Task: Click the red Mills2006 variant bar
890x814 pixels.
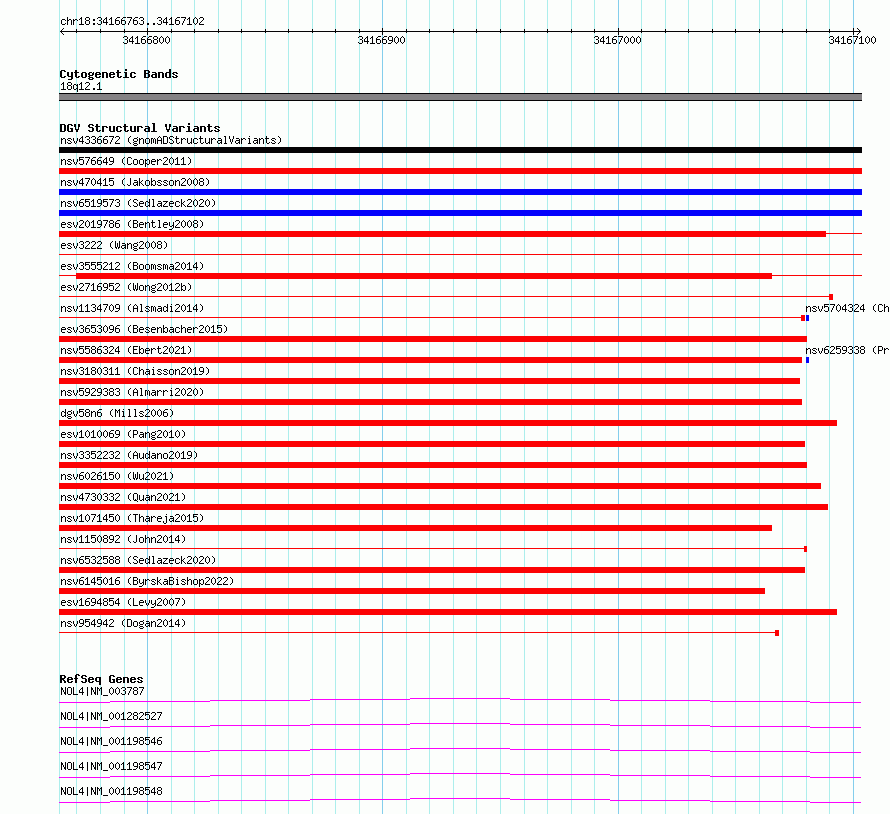Action: [x=448, y=423]
